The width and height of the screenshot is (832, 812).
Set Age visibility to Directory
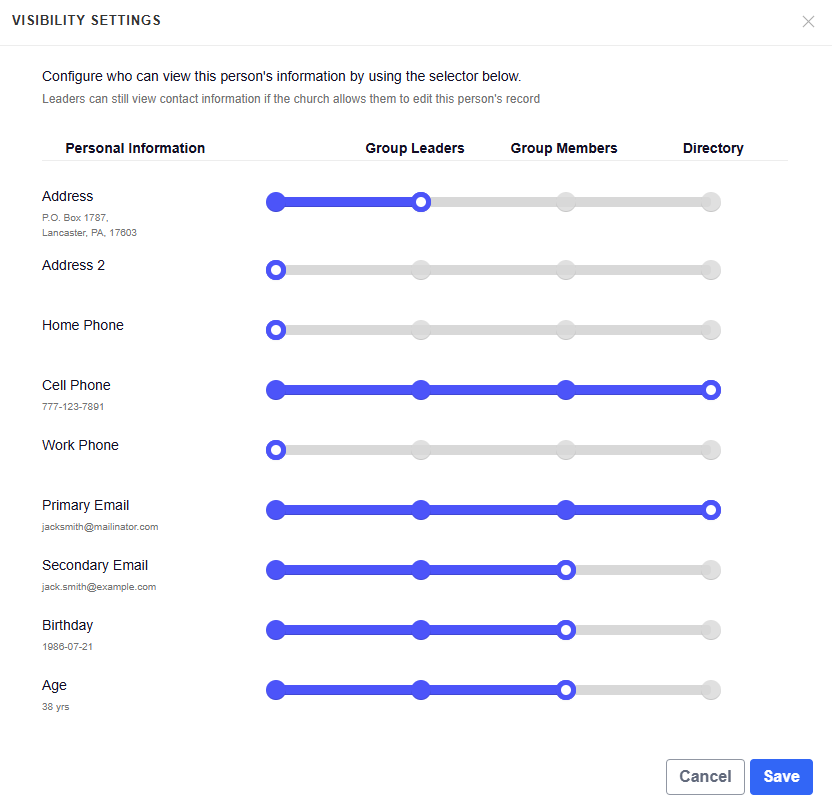coord(710,690)
